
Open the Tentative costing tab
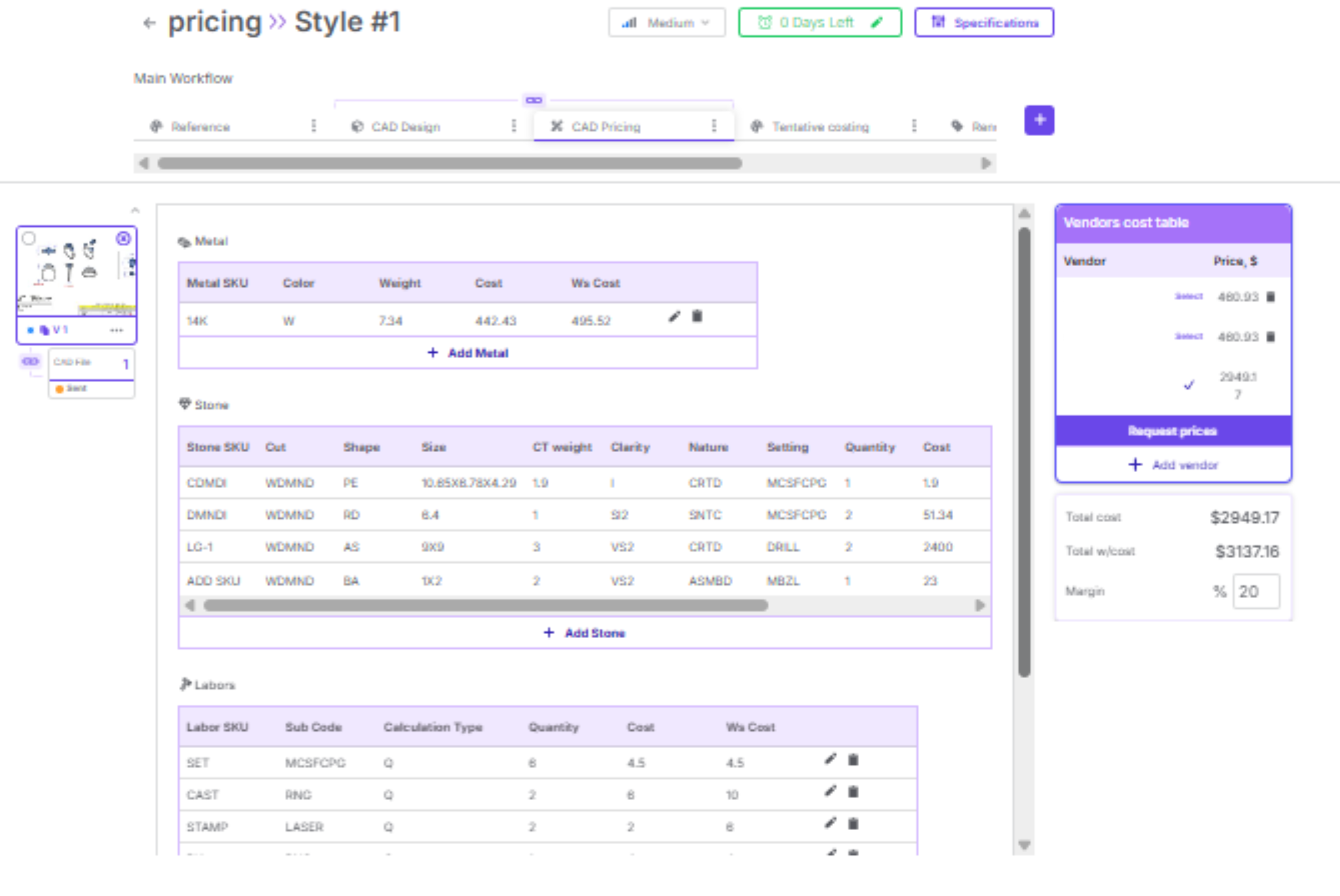point(820,127)
